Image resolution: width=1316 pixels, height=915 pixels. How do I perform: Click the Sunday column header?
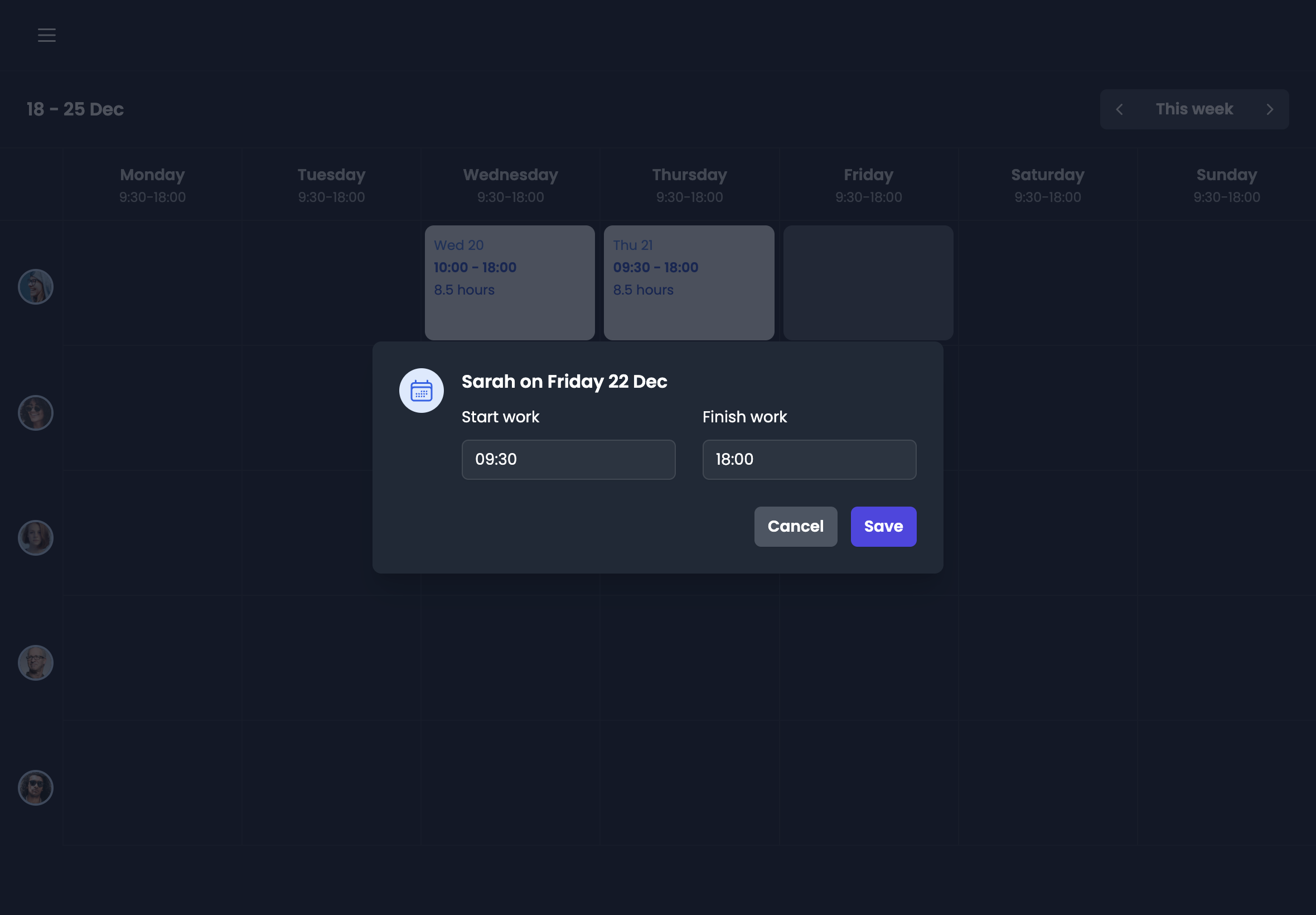click(1227, 185)
